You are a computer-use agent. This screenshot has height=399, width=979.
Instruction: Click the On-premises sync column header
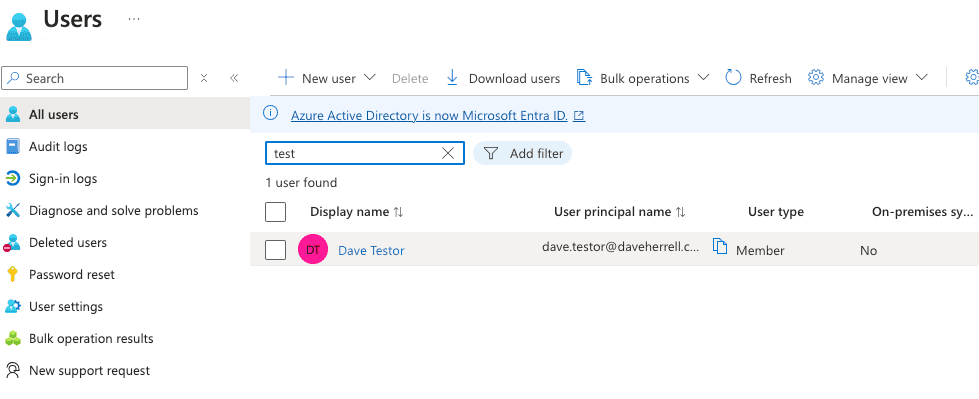click(x=923, y=212)
